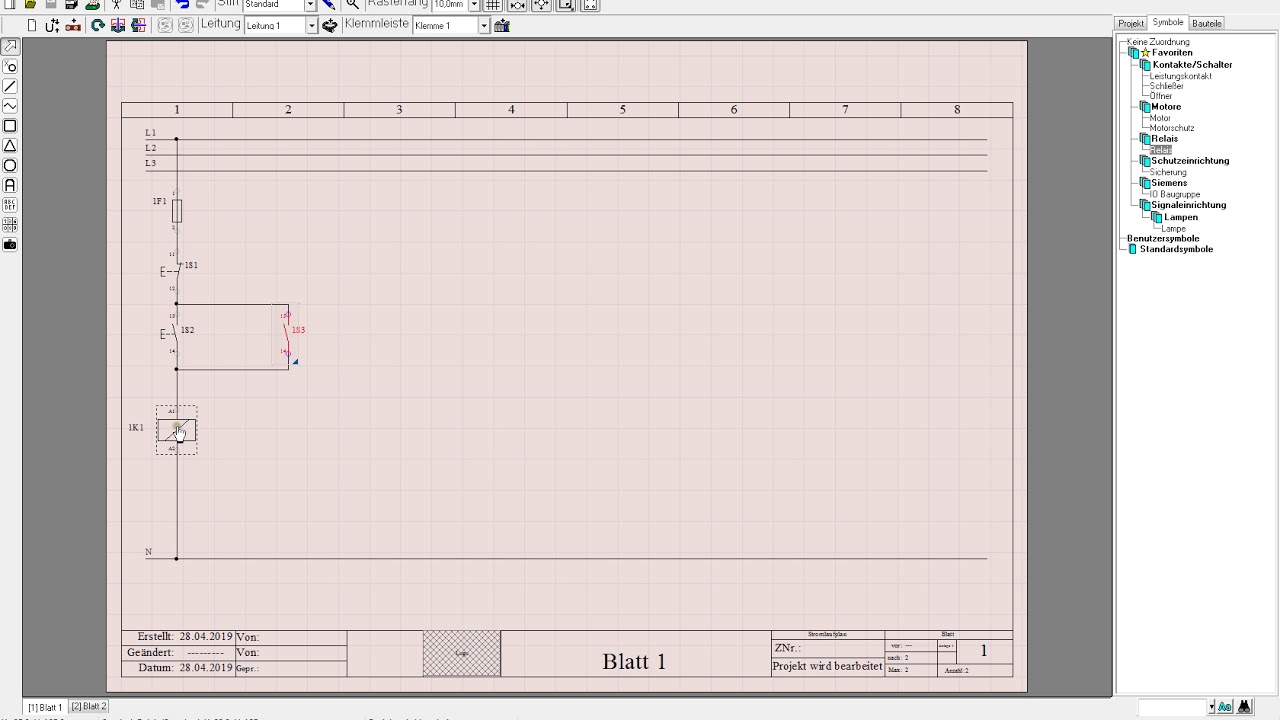Click the mirror horizontally icon
The height and width of the screenshot is (720, 1280).
[x=118, y=25]
